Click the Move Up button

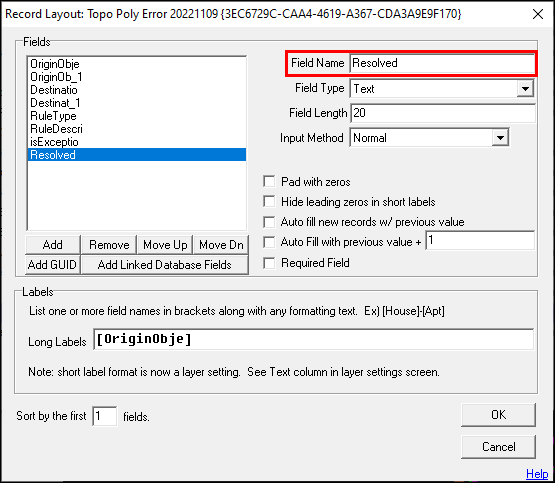coord(165,245)
